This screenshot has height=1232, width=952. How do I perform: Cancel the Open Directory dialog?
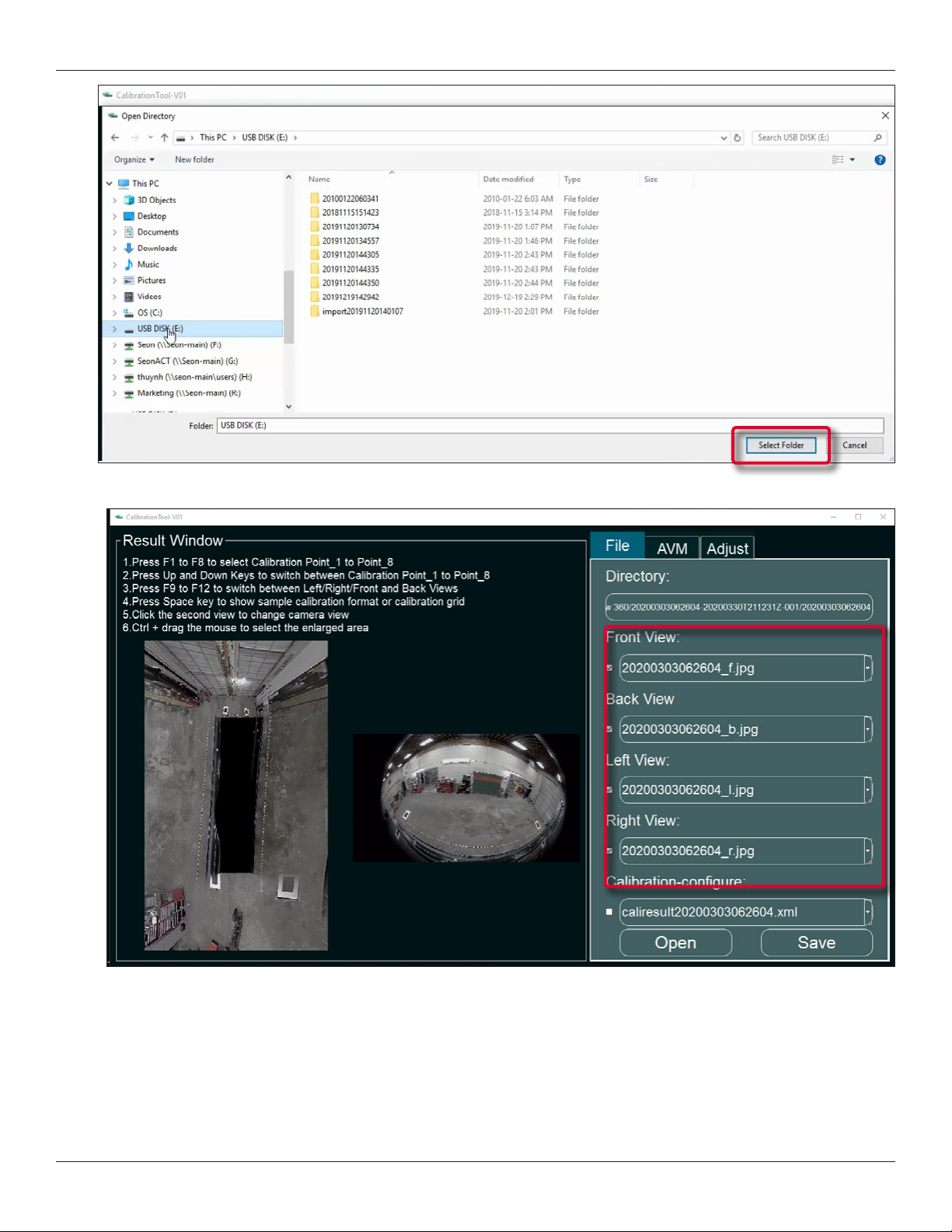[855, 445]
